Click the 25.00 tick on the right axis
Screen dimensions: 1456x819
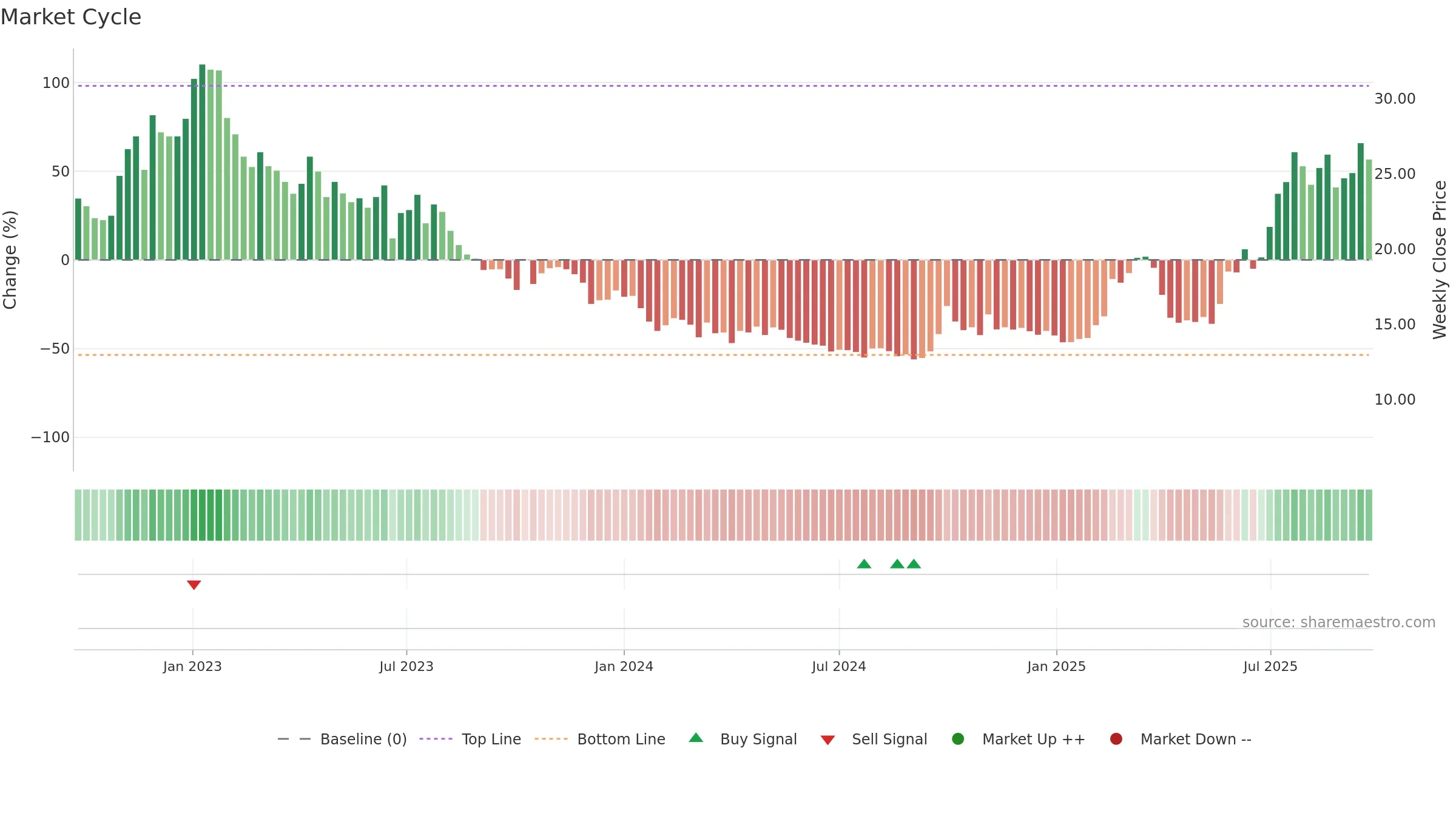pos(1395,174)
